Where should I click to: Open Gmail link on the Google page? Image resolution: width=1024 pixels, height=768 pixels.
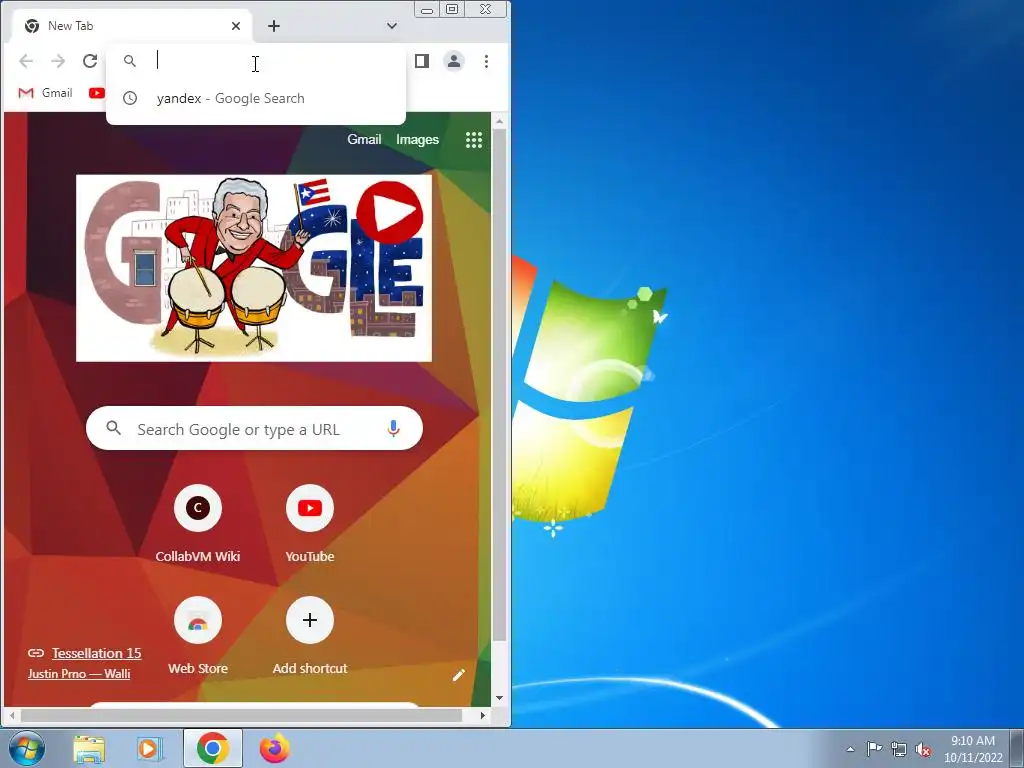tap(364, 139)
